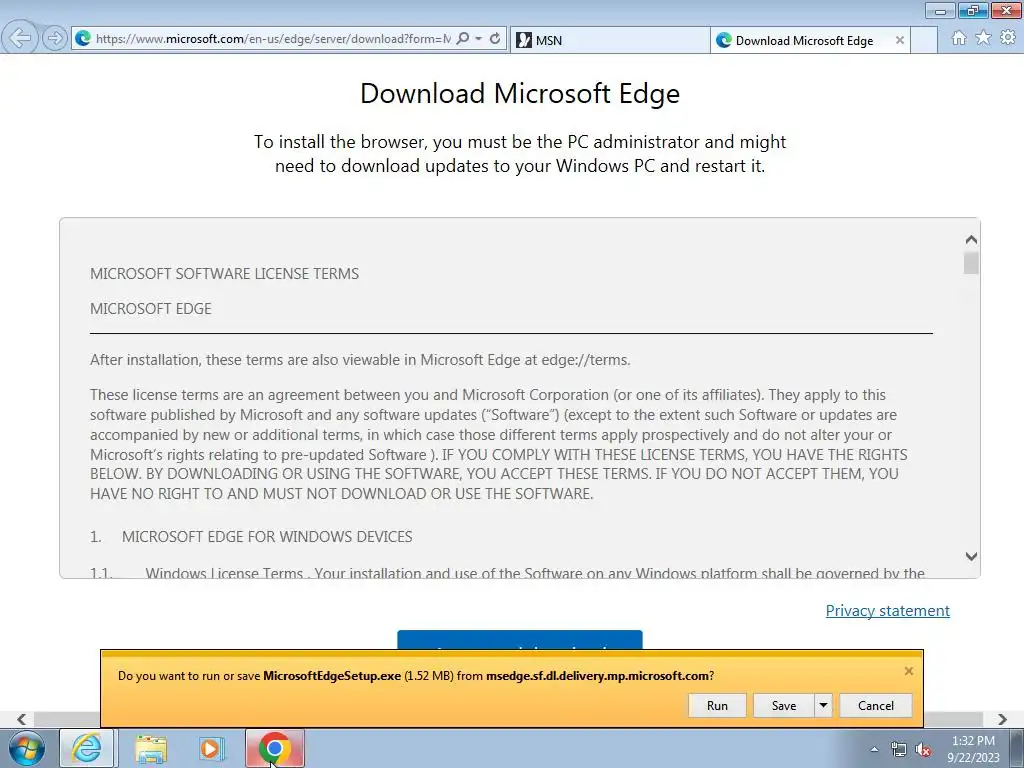The width and height of the screenshot is (1024, 768).
Task: Restore down the Internet Explorer window
Action: (973, 10)
